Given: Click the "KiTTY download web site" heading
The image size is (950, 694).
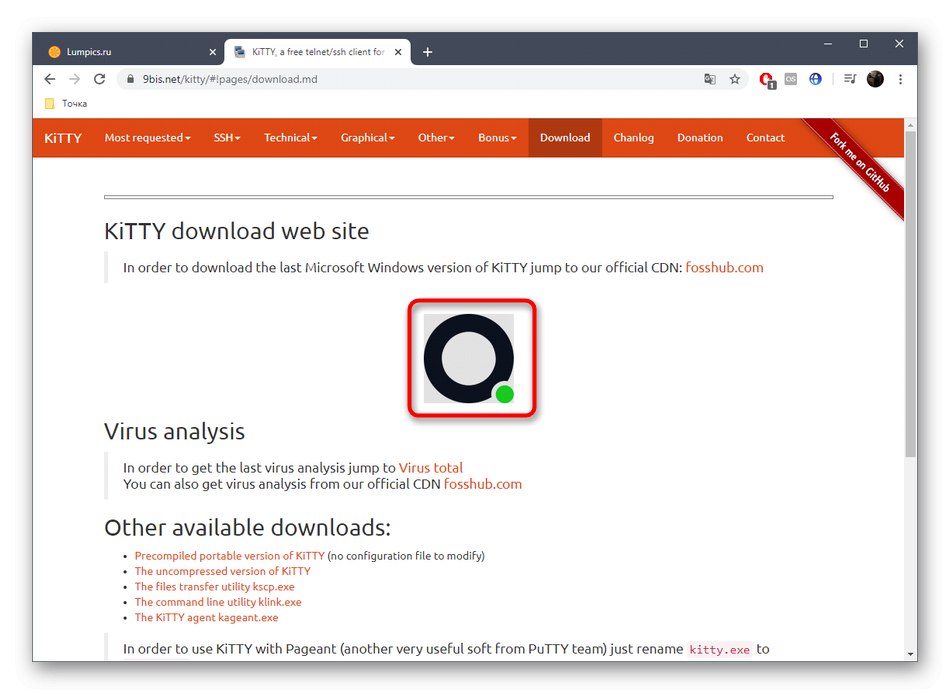Looking at the screenshot, I should point(236,232).
